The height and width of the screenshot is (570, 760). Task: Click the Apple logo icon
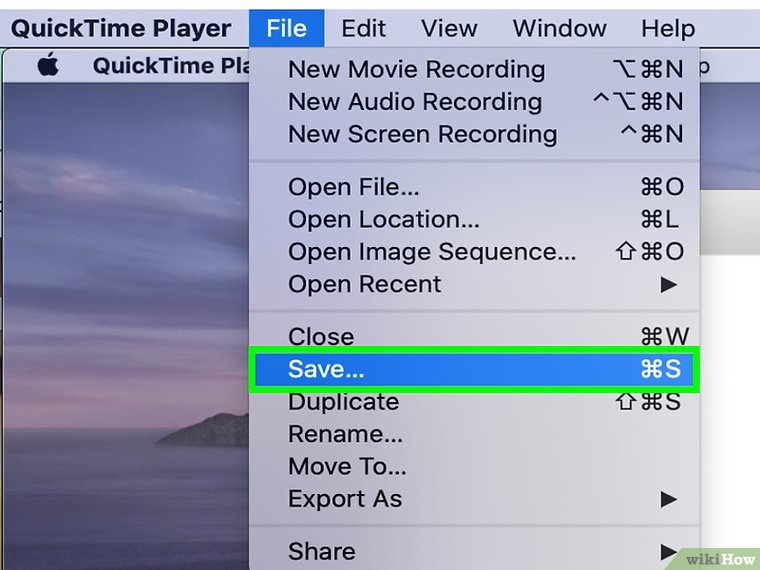(48, 66)
